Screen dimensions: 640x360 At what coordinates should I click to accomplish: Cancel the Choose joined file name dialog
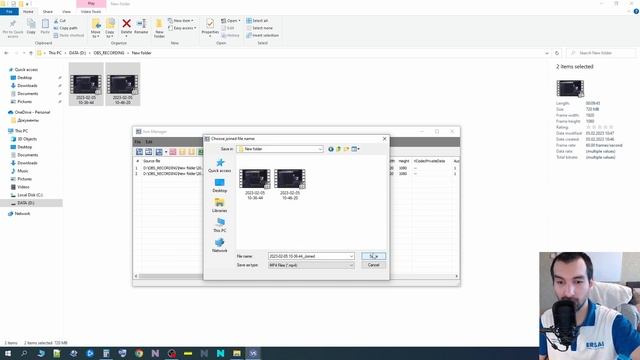point(373,265)
